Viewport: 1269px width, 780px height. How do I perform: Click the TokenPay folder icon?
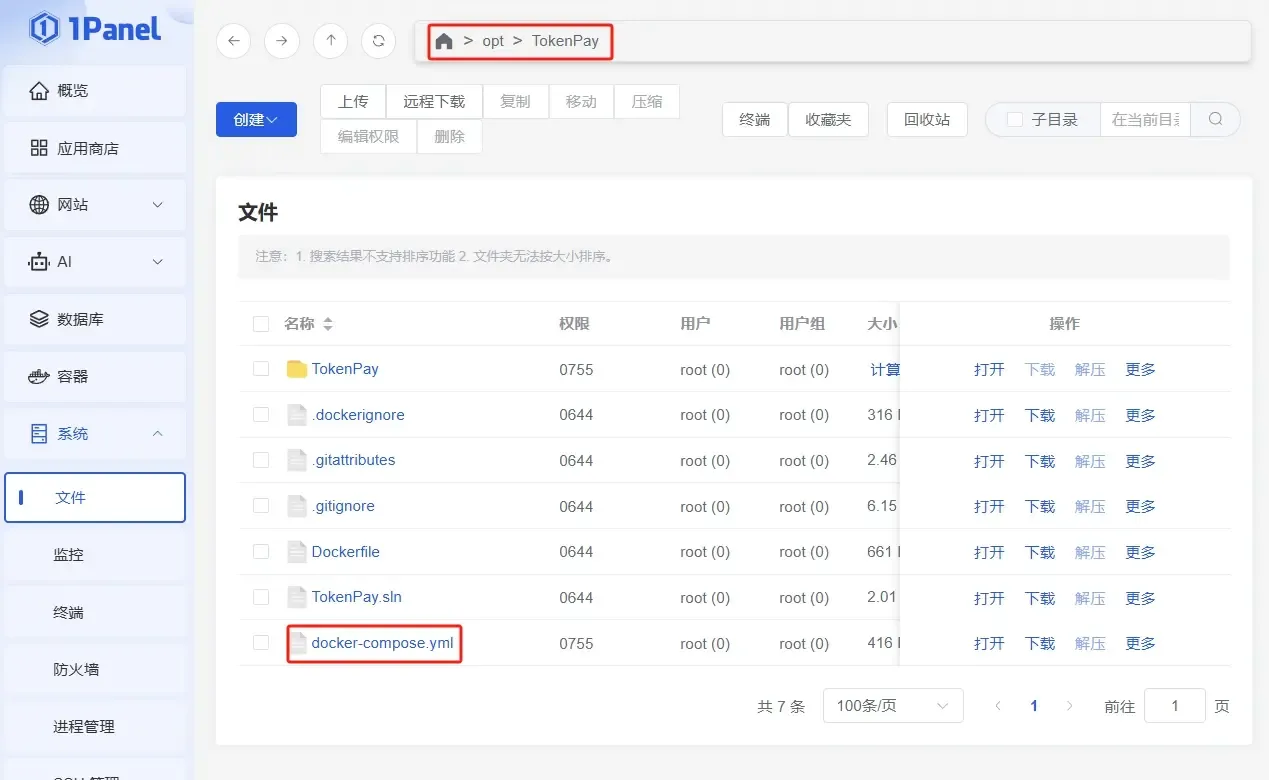click(x=296, y=369)
